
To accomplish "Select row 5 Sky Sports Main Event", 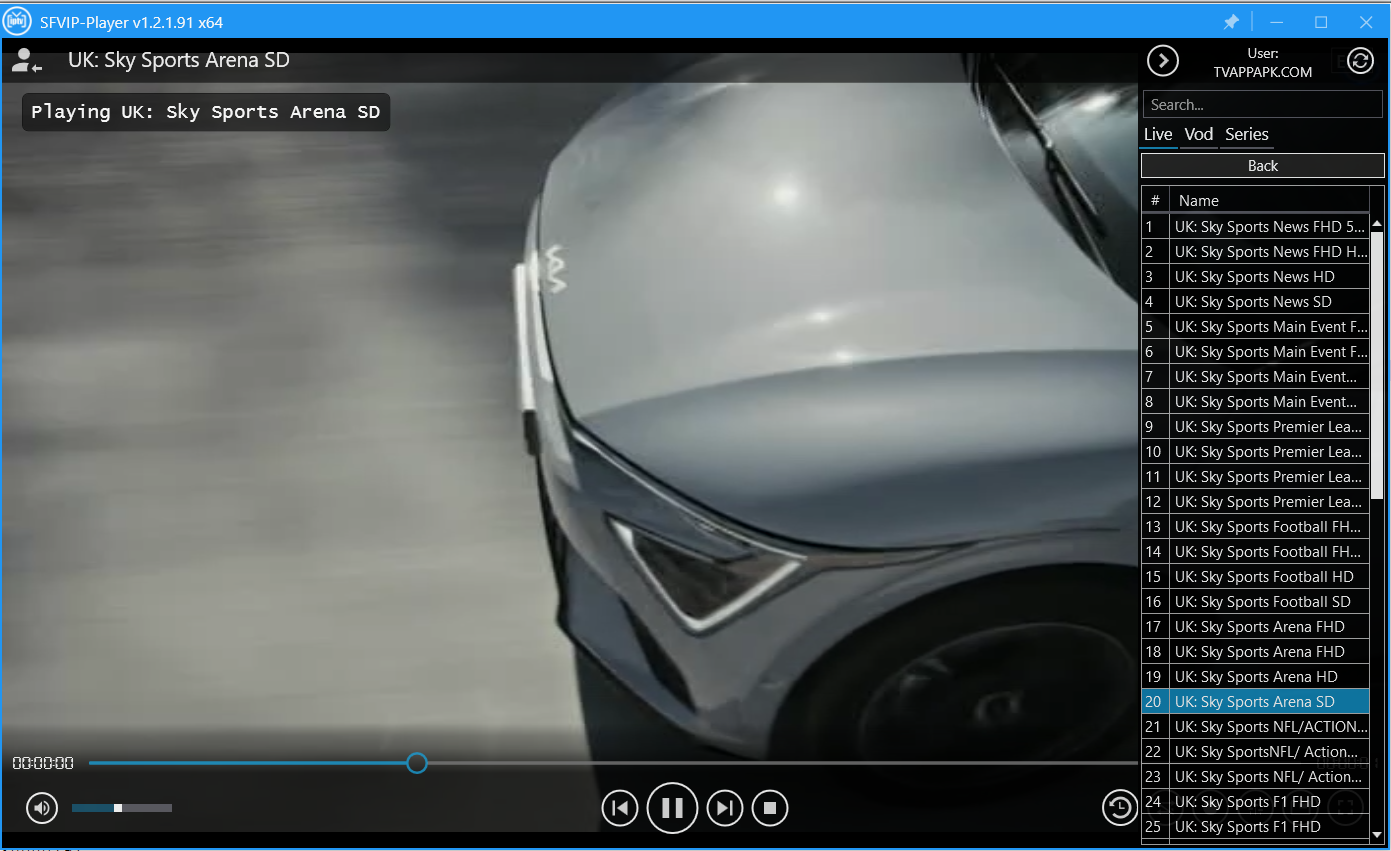I will pyautogui.click(x=1256, y=327).
